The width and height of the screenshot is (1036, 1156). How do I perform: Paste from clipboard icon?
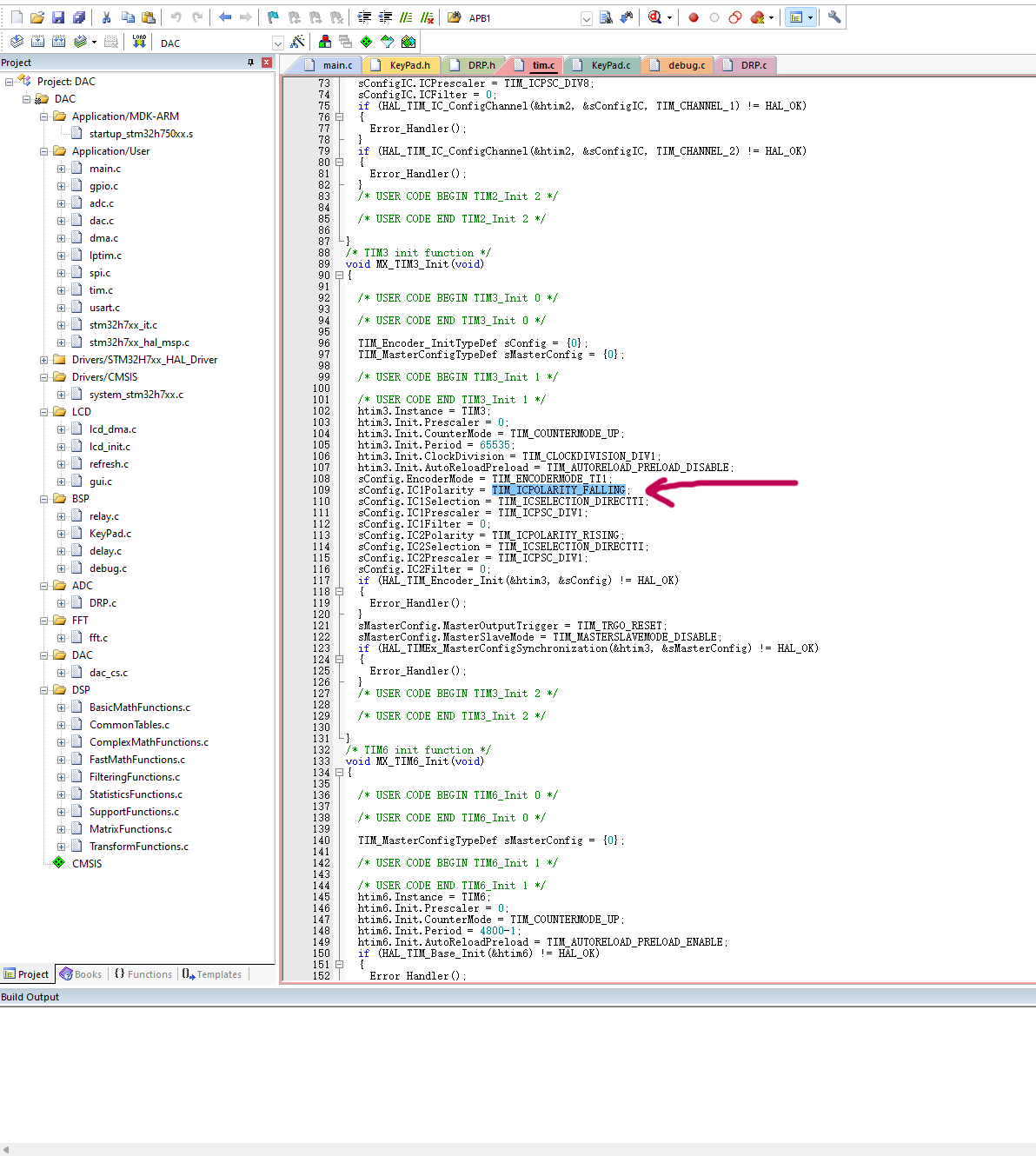click(149, 17)
